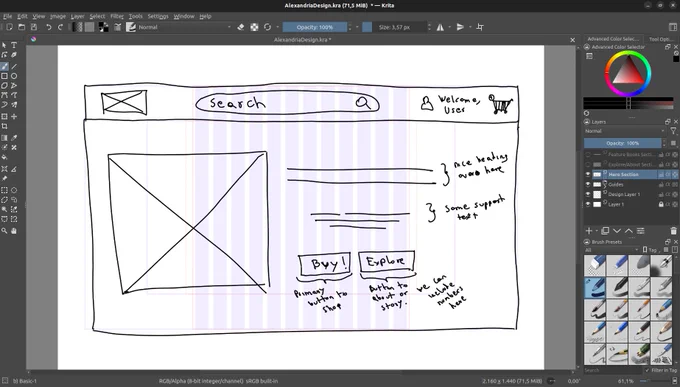Select the Text tool in toolbox
The height and width of the screenshot is (387, 680).
point(14,45)
